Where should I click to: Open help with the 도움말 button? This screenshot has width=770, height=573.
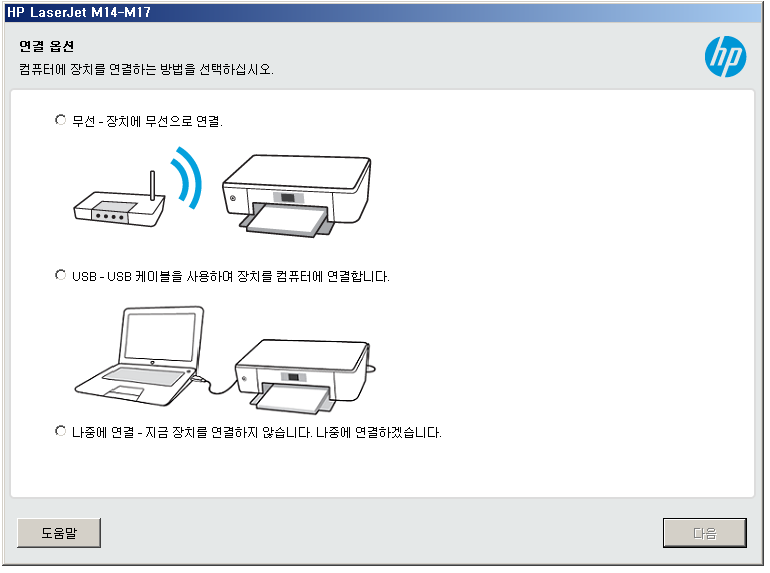pyautogui.click(x=59, y=533)
